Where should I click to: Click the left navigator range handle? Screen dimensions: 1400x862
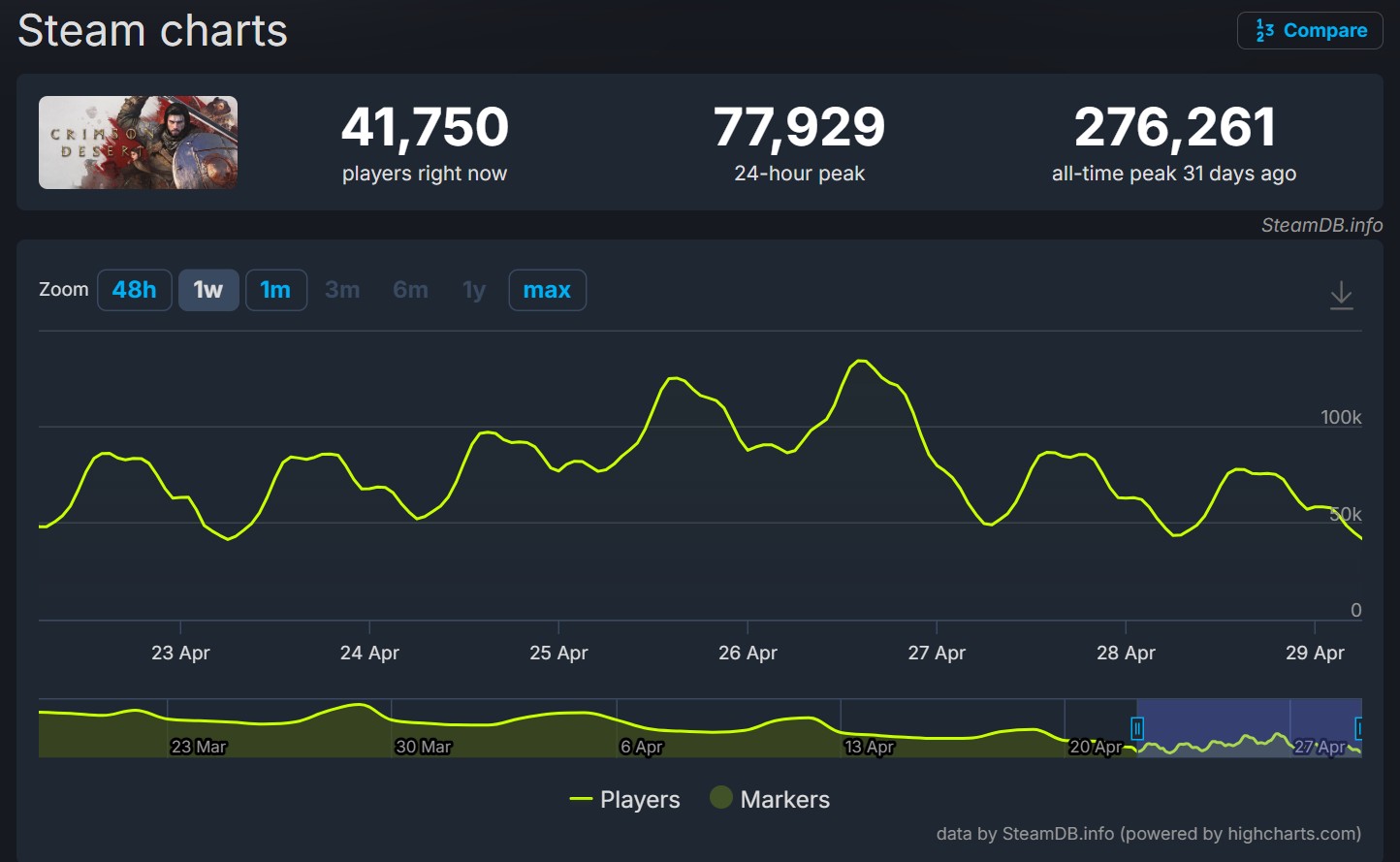pos(1137,728)
